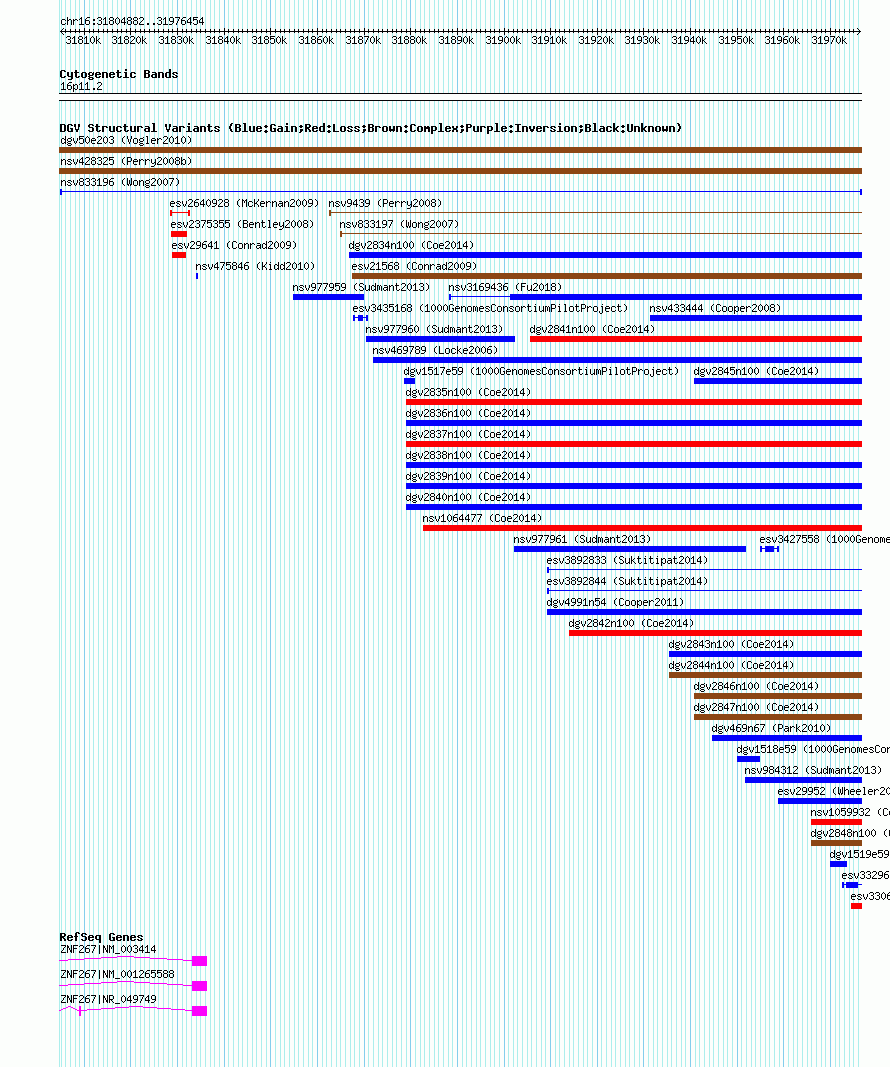The image size is (890, 1067).
Task: Click the nsv9439 (Perry2008) label
Action: tap(385, 203)
